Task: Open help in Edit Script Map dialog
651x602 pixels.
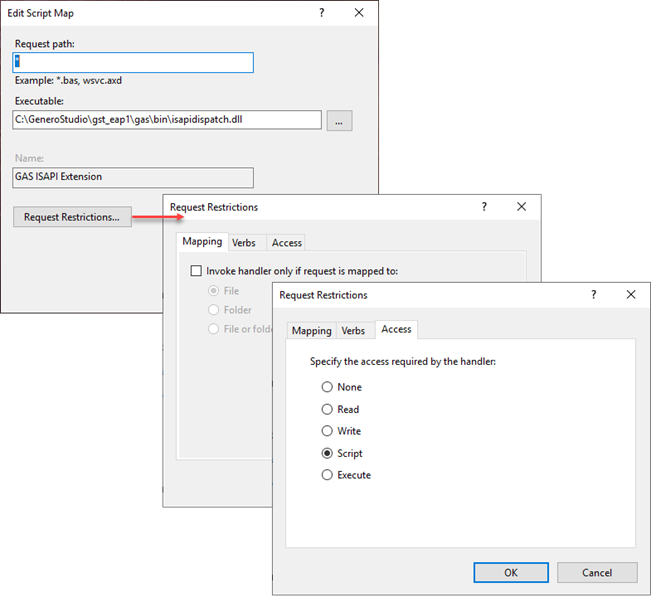Action: tap(322, 13)
